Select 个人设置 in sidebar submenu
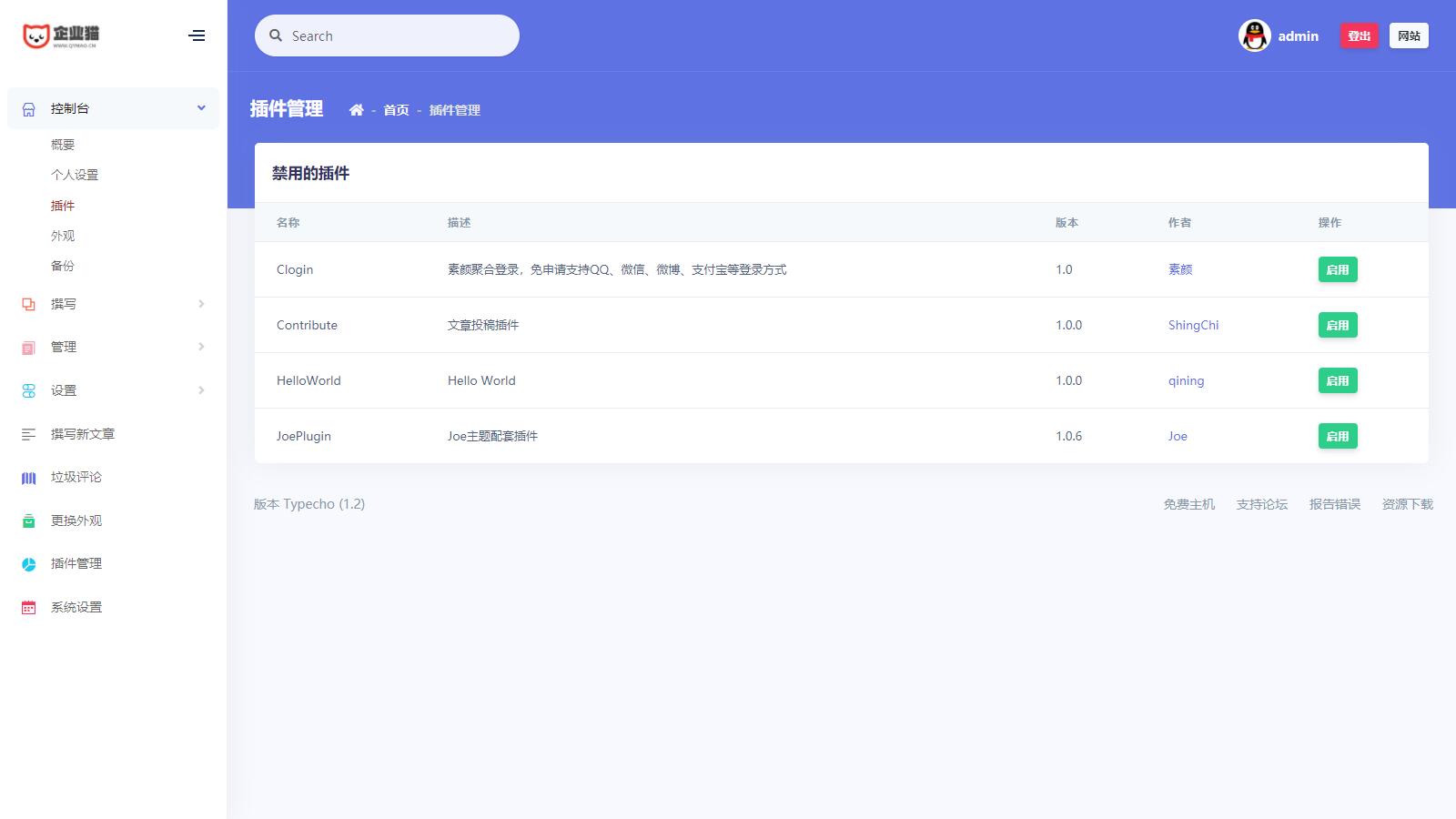The image size is (1456, 819). [75, 175]
